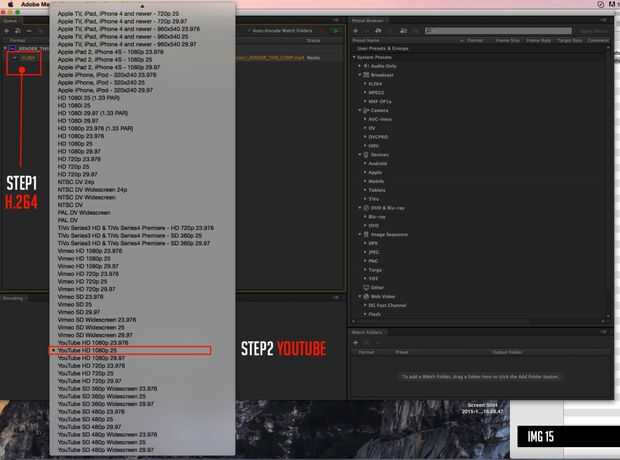Click the Create New Preset plus icon

coord(355,30)
